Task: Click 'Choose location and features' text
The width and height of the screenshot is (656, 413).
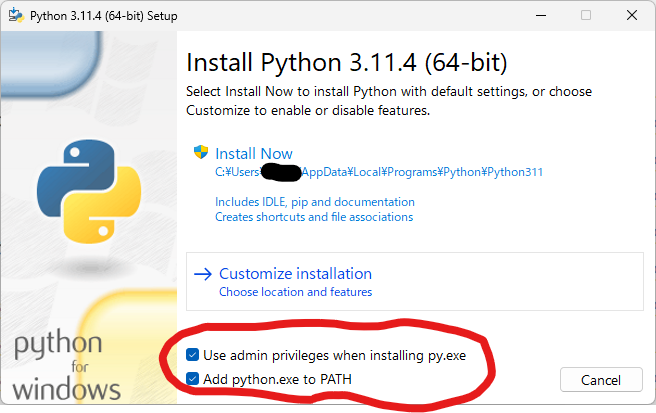Action: click(x=295, y=292)
